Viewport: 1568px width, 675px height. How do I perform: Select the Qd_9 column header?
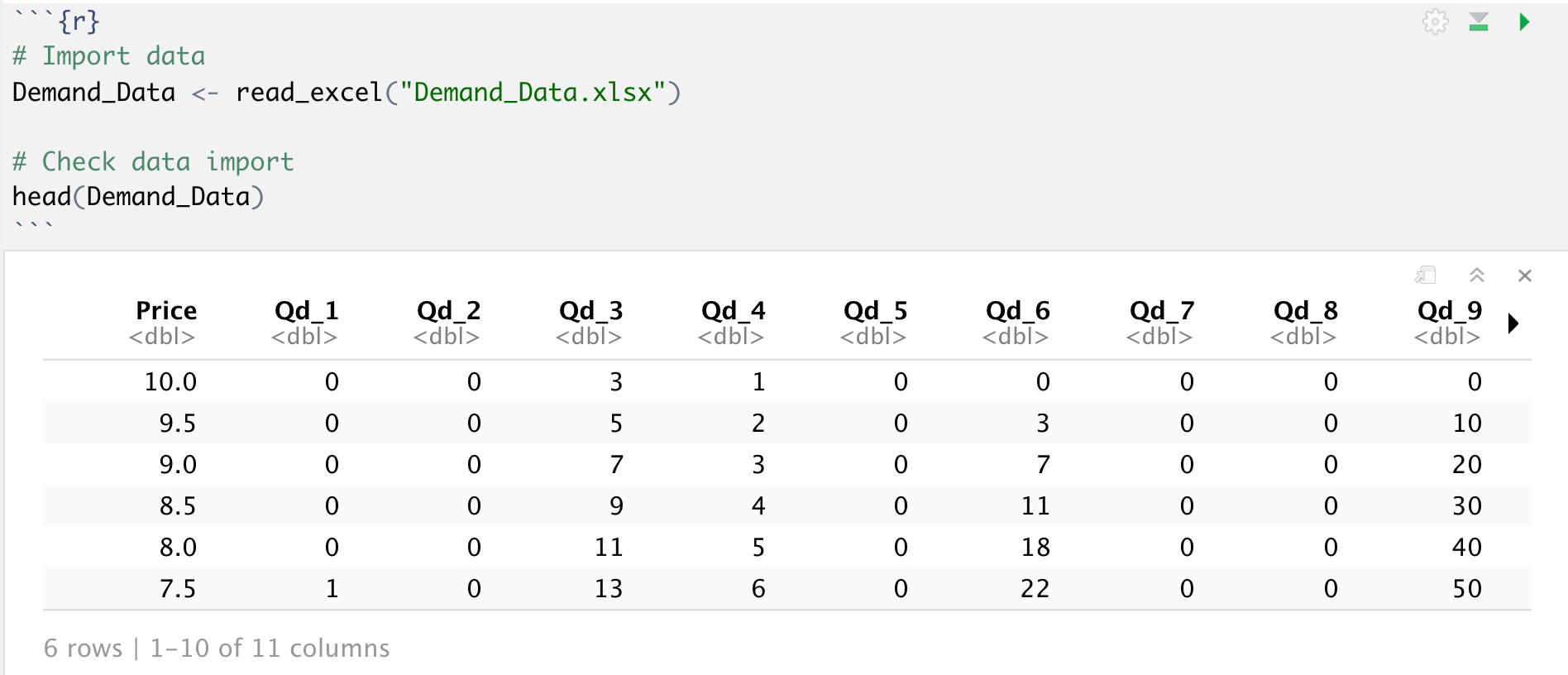coord(1449,311)
